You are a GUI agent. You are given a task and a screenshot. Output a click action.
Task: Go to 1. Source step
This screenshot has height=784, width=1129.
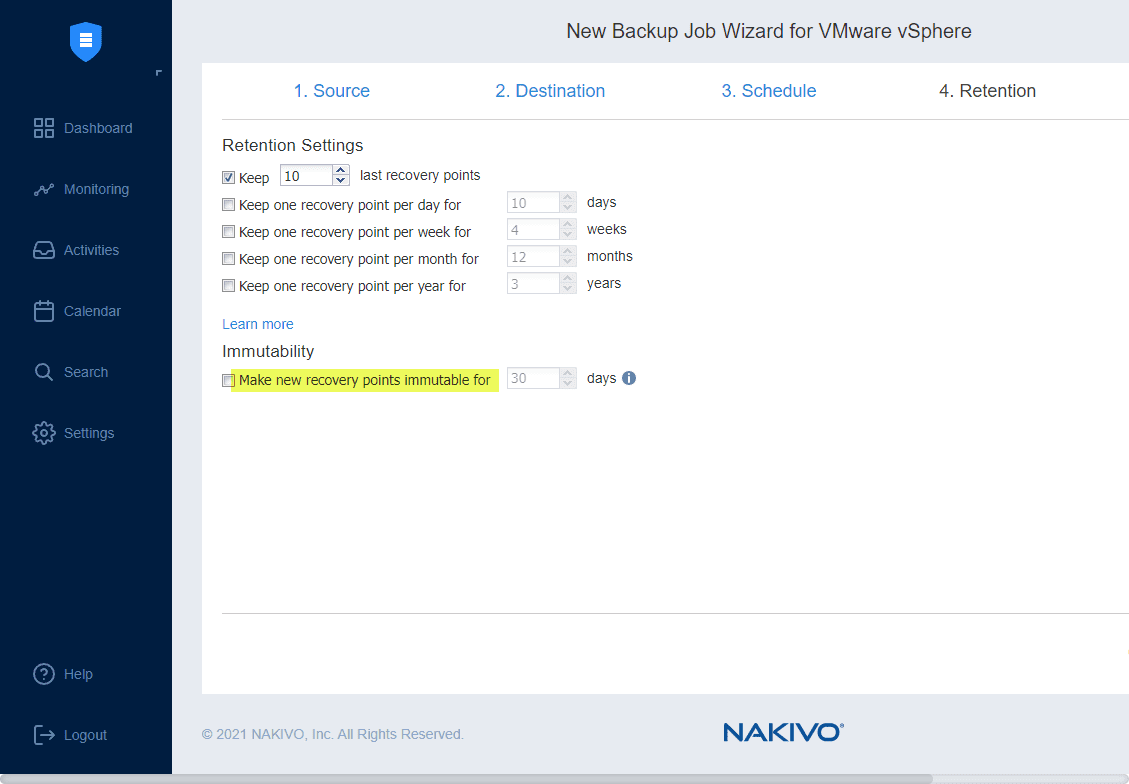332,91
